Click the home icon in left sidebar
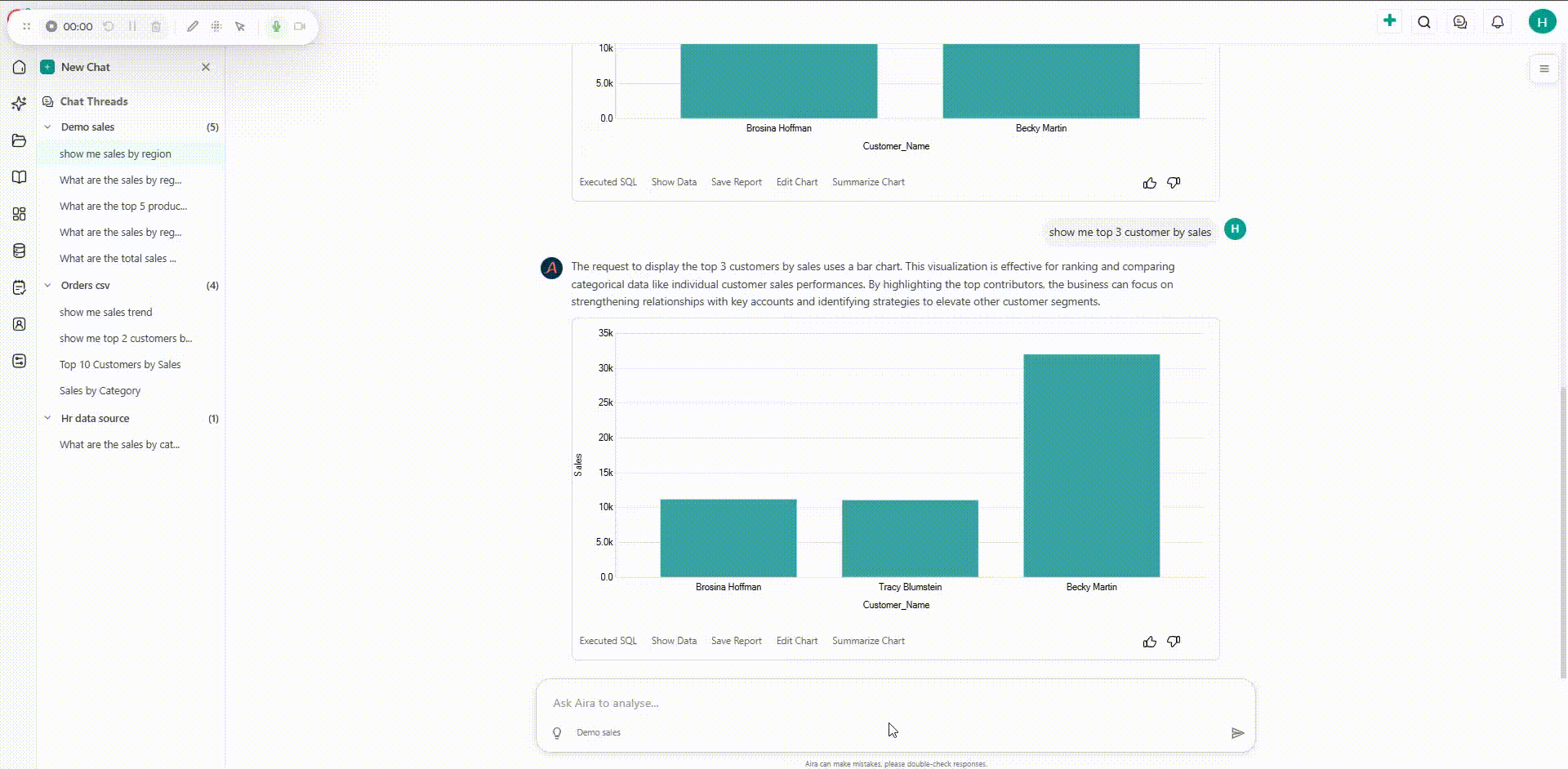Viewport: 1568px width, 769px height. [20, 68]
